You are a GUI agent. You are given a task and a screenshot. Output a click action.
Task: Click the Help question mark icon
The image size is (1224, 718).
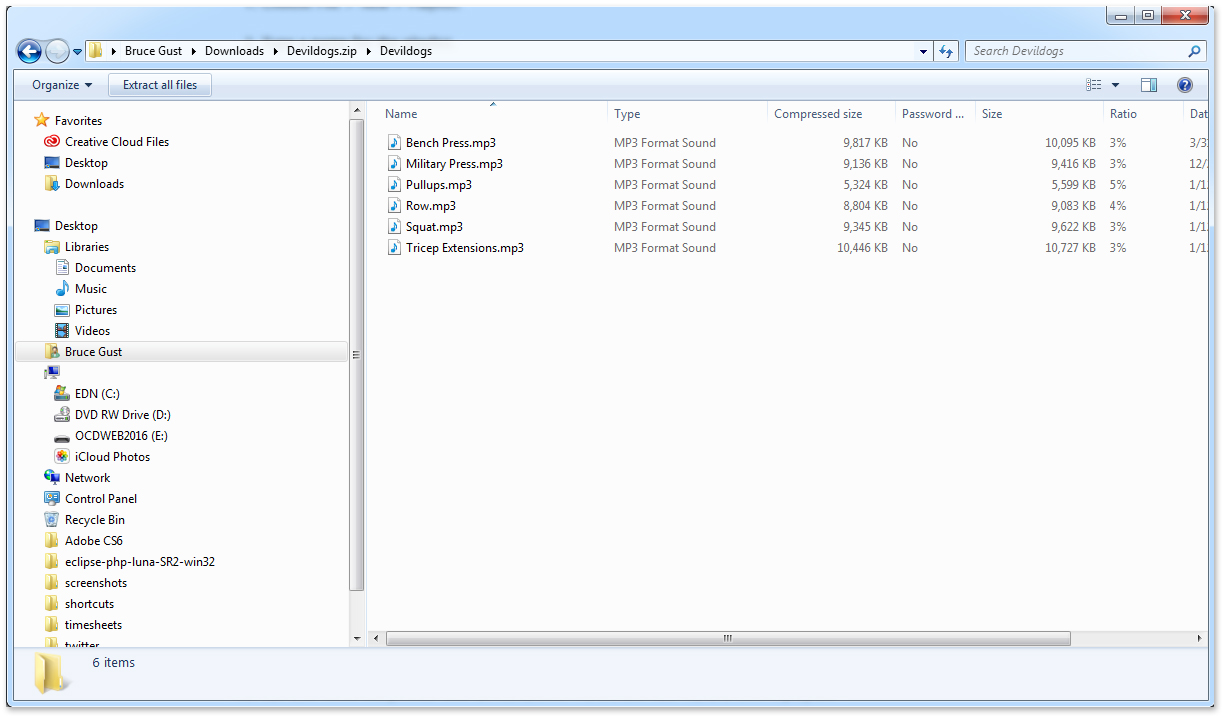[x=1185, y=85]
